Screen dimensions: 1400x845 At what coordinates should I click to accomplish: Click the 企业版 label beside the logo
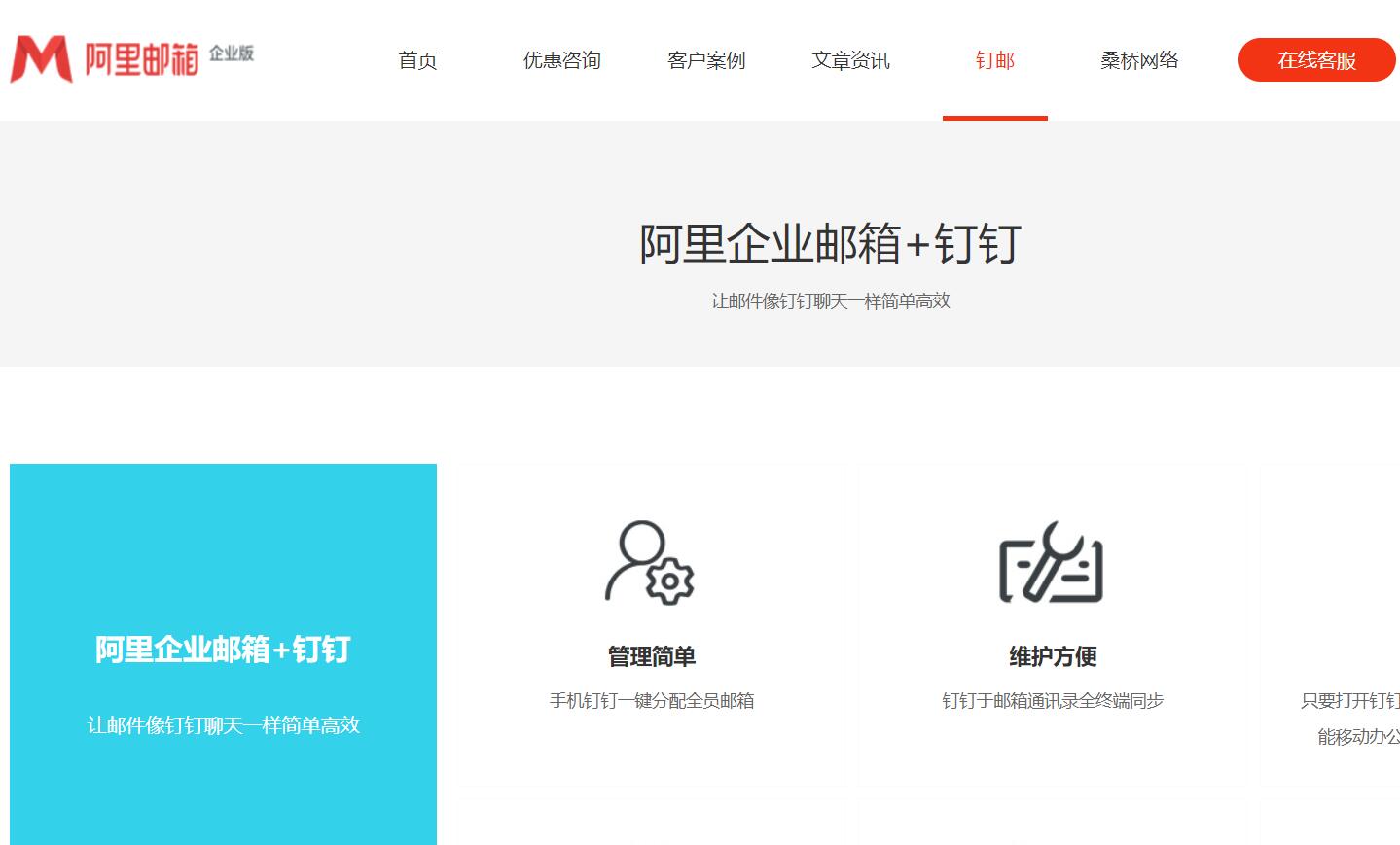point(232,53)
